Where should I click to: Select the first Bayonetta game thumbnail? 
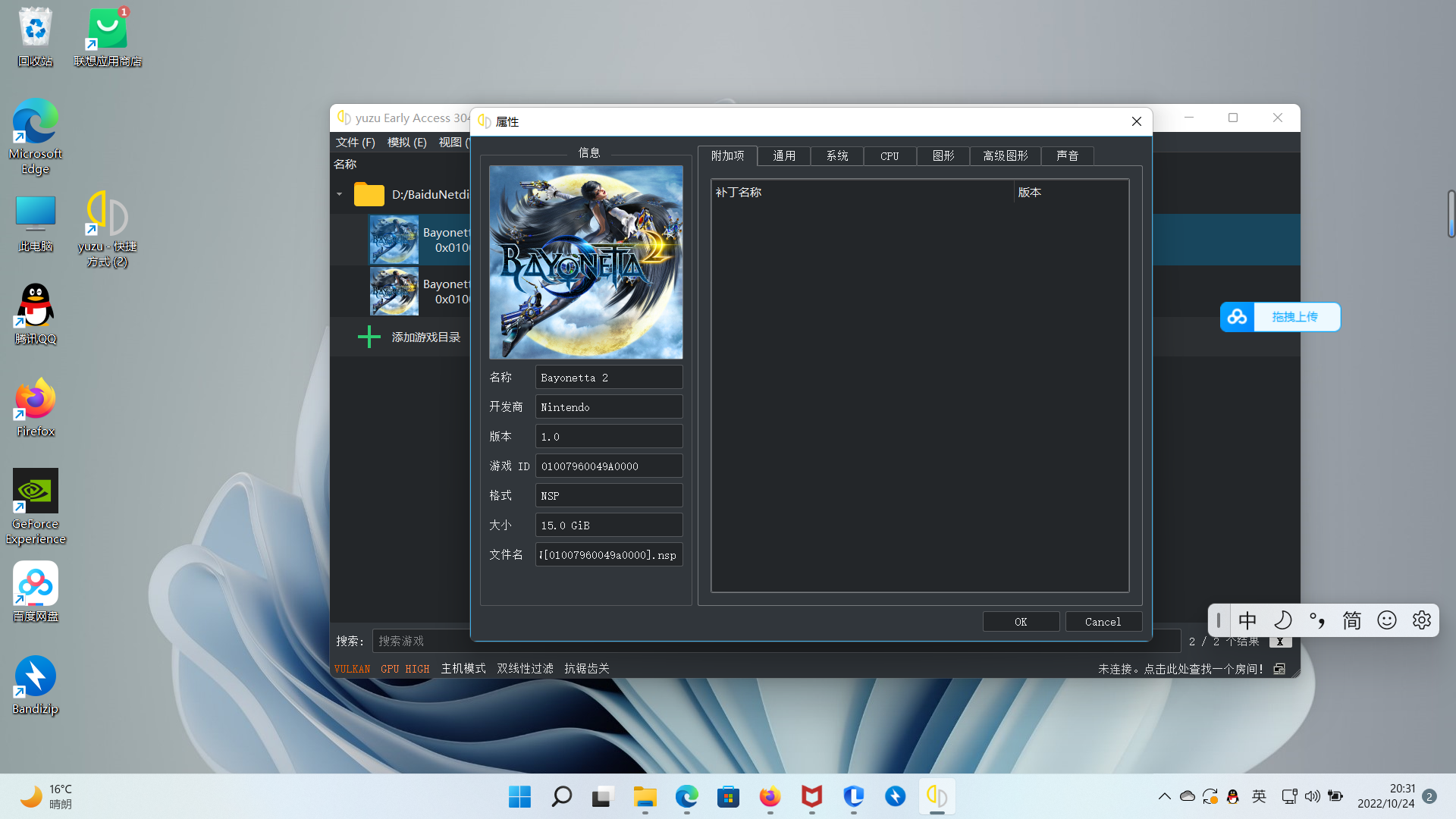point(394,240)
